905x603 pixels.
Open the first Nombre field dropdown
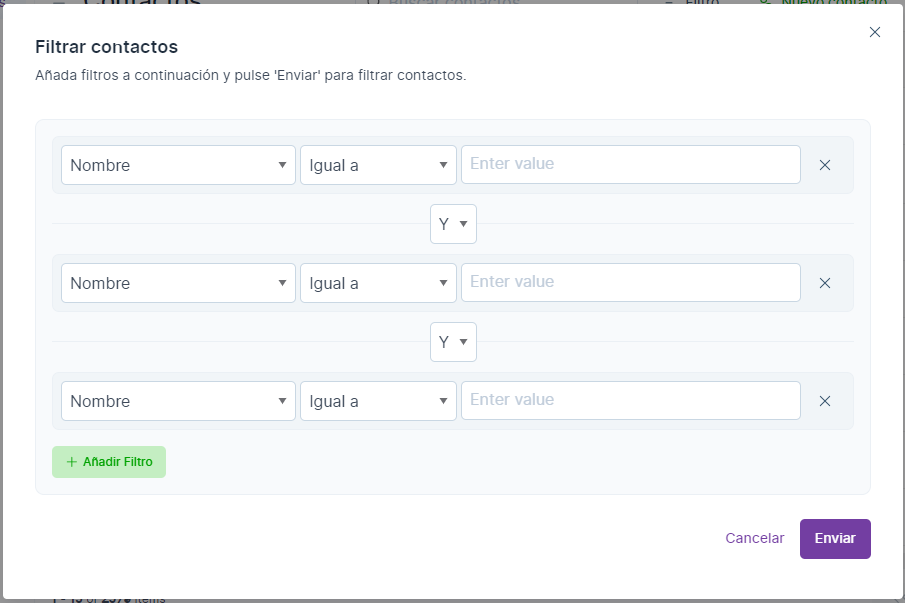point(178,165)
